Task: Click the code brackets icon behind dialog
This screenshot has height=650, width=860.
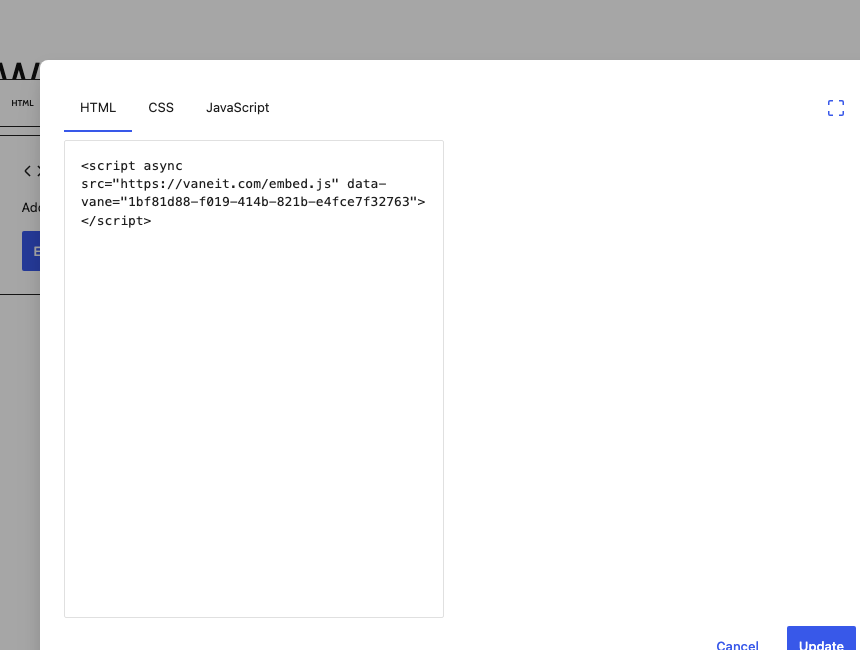Action: 32,171
